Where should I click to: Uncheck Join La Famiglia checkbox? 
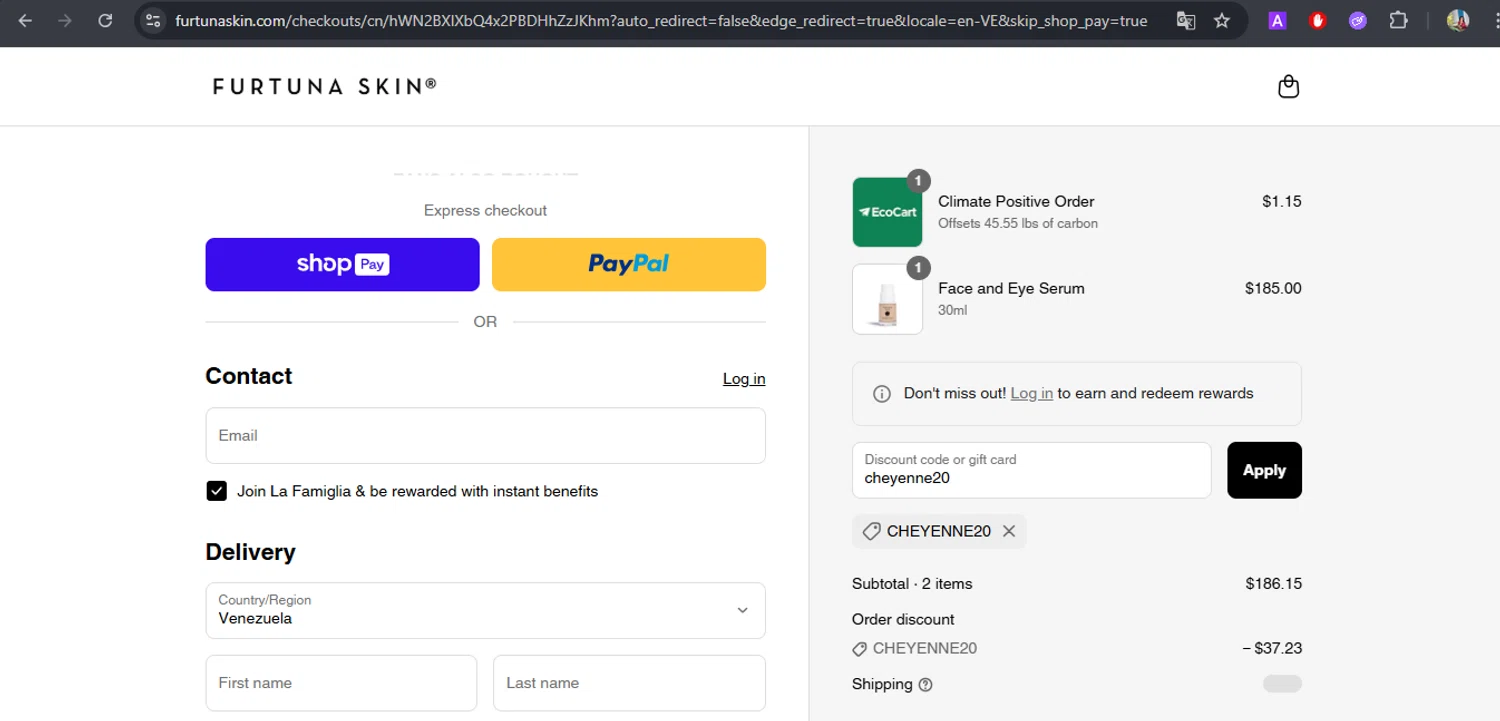216,491
